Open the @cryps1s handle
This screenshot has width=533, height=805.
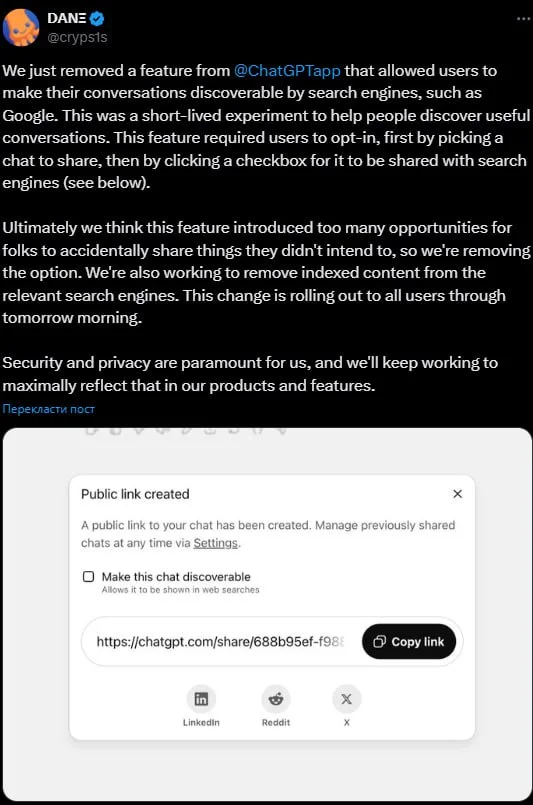click(77, 37)
